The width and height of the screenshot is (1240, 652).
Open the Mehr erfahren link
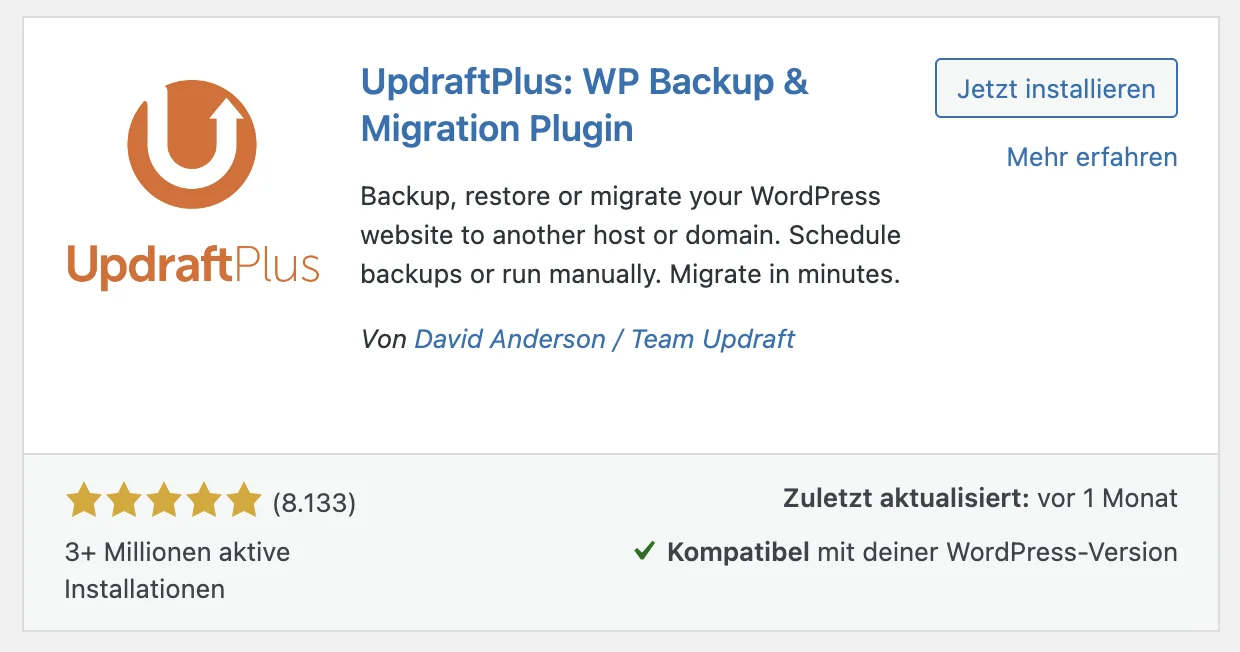click(1091, 157)
